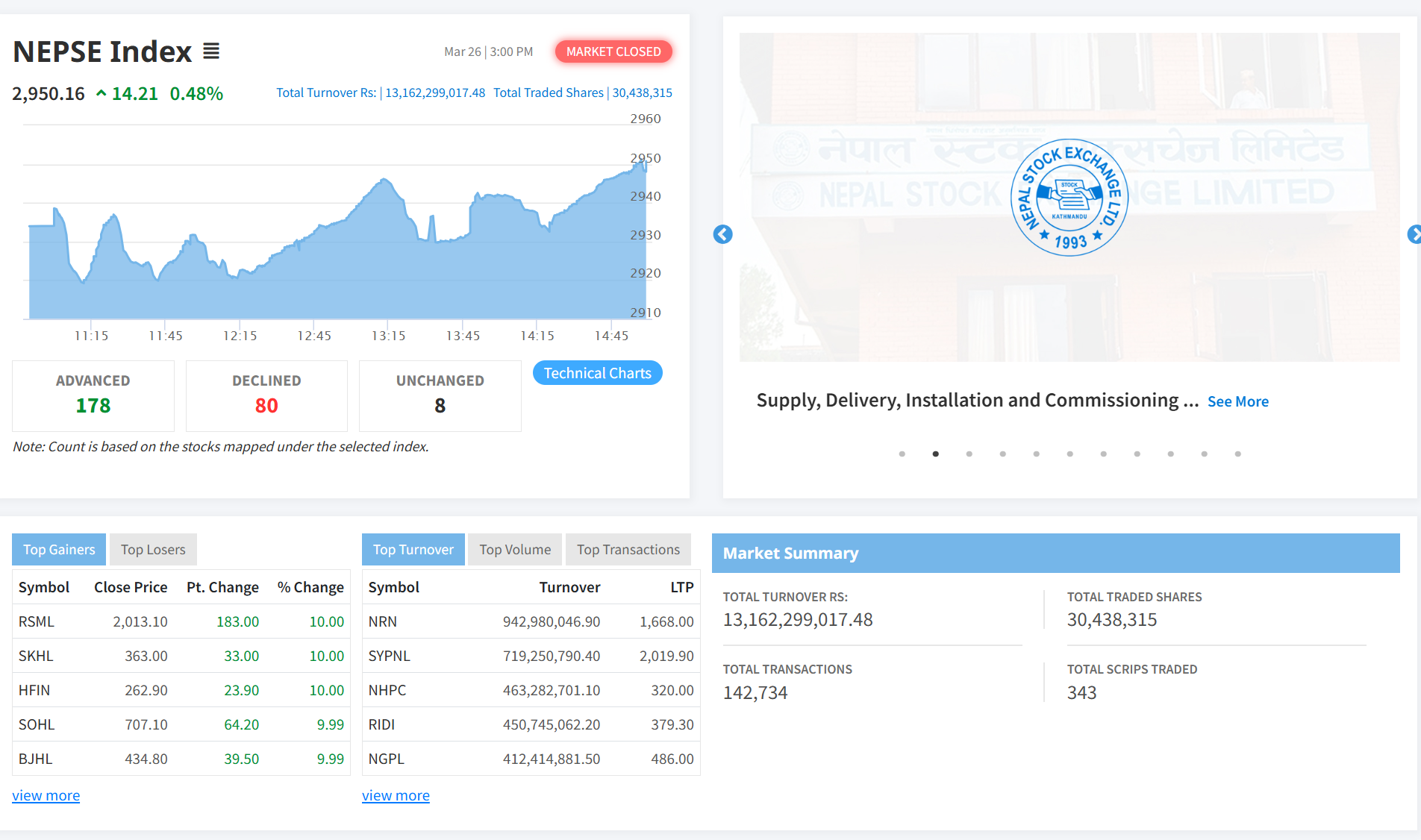Switch to the Top Losers tab
Screen dimensions: 1421x840
click(x=153, y=550)
